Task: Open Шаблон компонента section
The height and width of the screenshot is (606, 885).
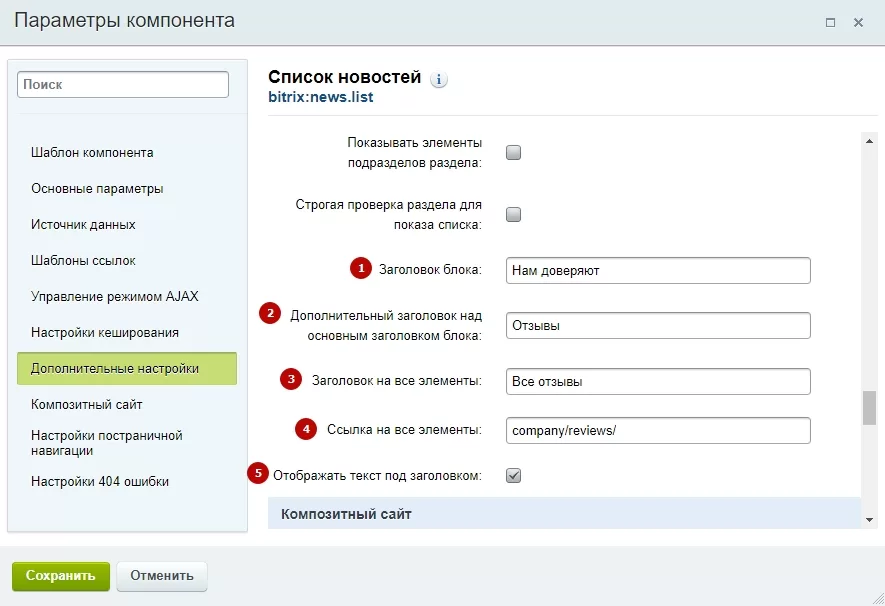Action: [x=92, y=152]
